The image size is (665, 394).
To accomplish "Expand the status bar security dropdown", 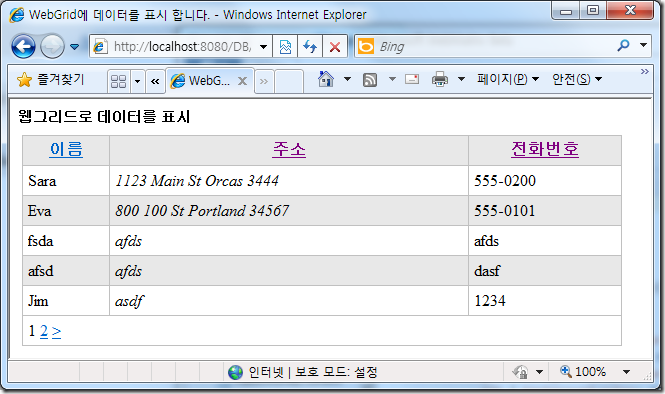I will click(539, 372).
